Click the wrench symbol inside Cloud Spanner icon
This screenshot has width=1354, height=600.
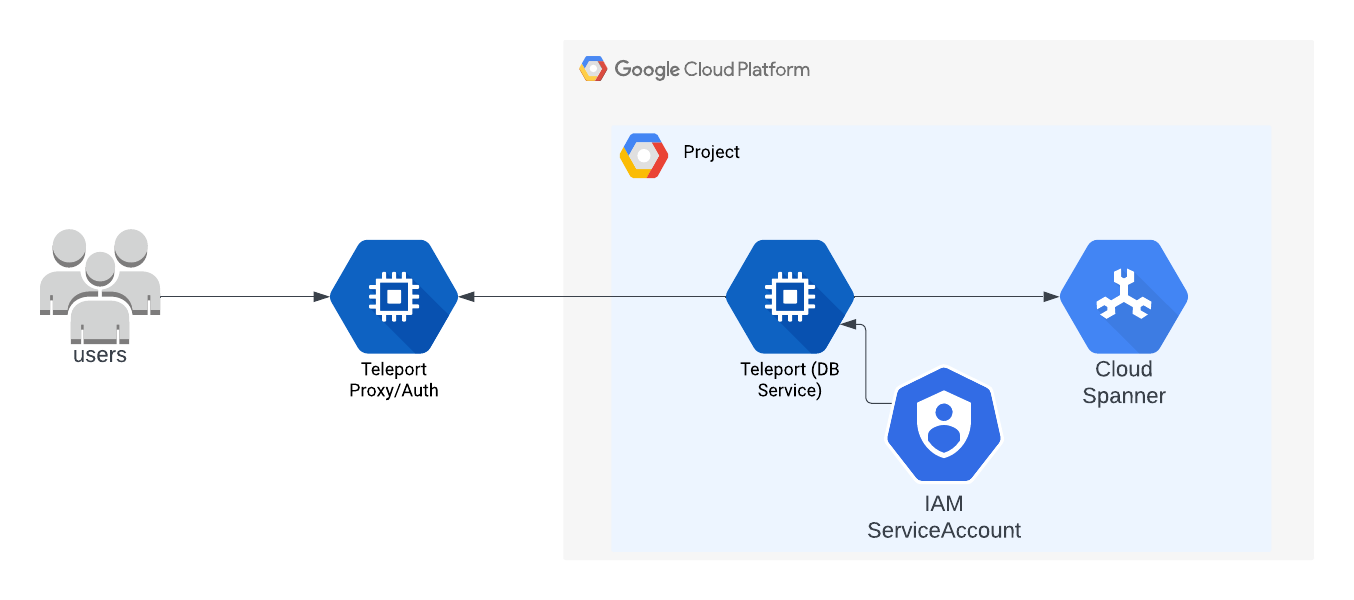tap(1124, 293)
